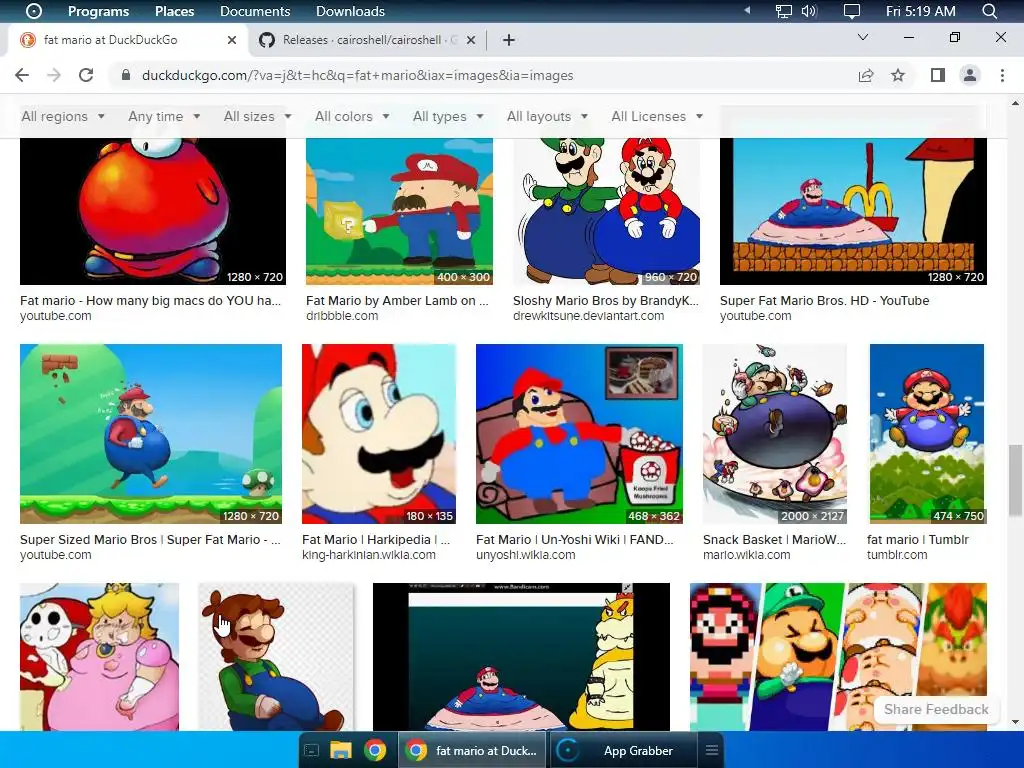Open the pixel-art Mario characters collage thumbnail
The height and width of the screenshot is (768, 1024).
[838, 656]
